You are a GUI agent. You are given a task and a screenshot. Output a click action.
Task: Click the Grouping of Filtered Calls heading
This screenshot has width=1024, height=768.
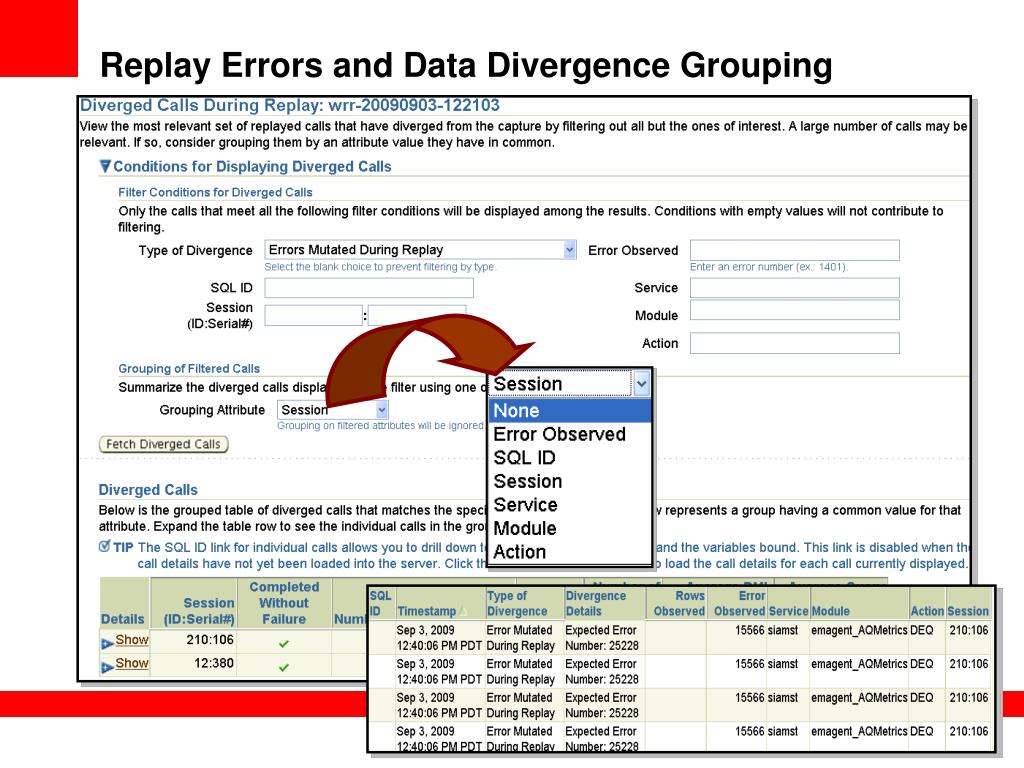[x=189, y=368]
